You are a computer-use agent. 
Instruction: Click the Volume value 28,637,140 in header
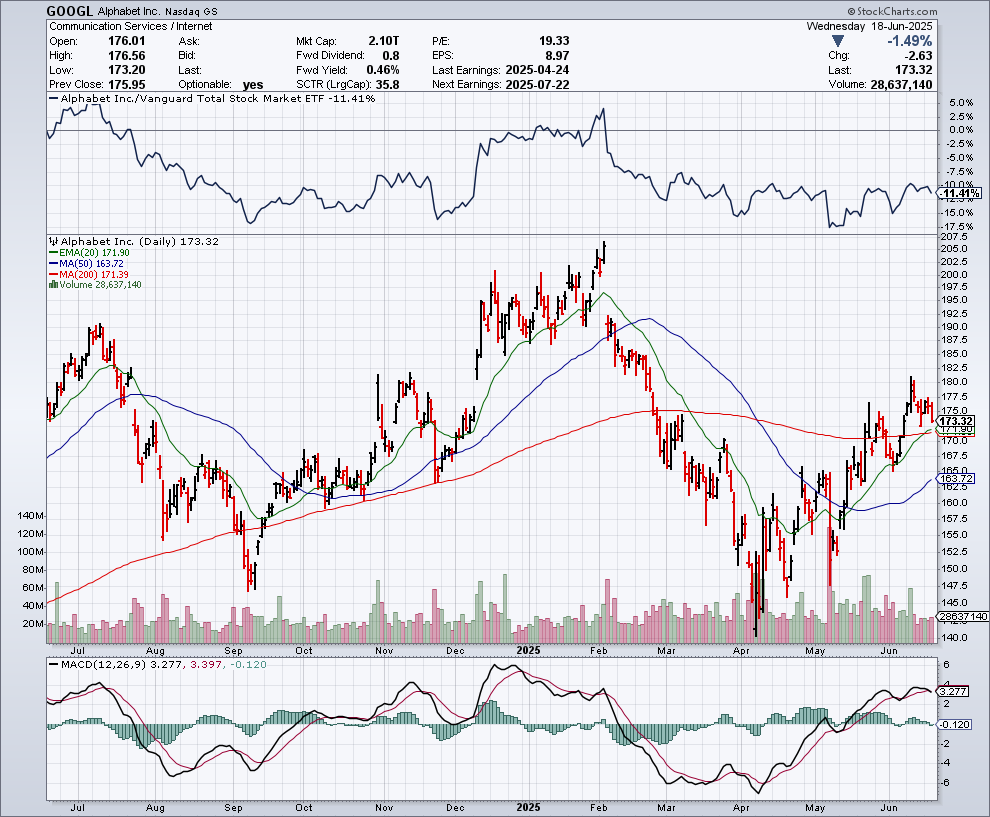(901, 85)
